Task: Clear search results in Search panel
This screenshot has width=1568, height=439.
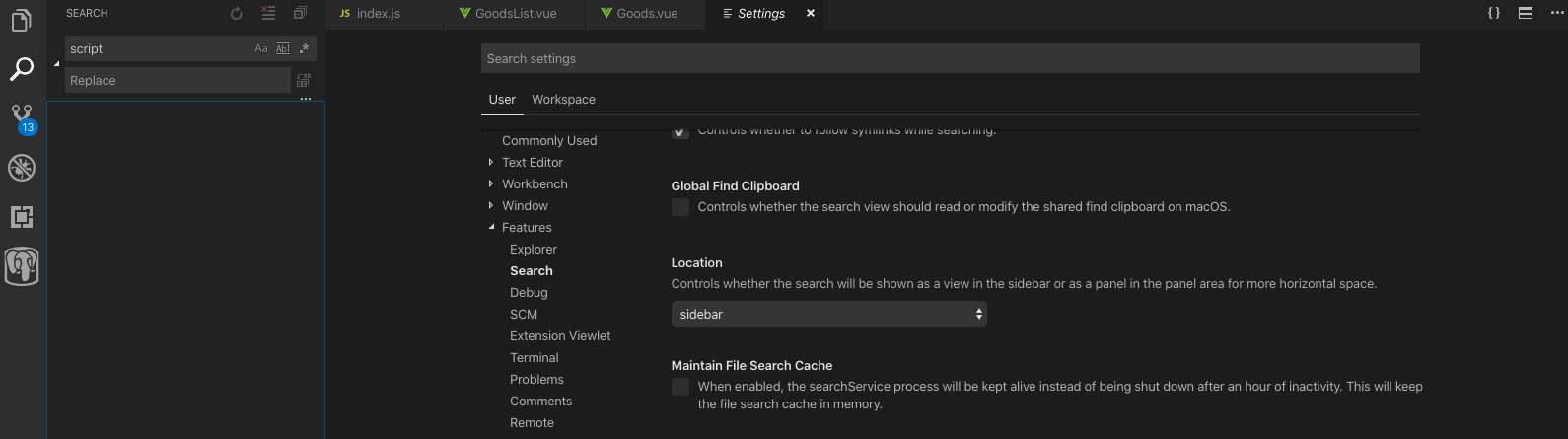Action: tap(268, 14)
